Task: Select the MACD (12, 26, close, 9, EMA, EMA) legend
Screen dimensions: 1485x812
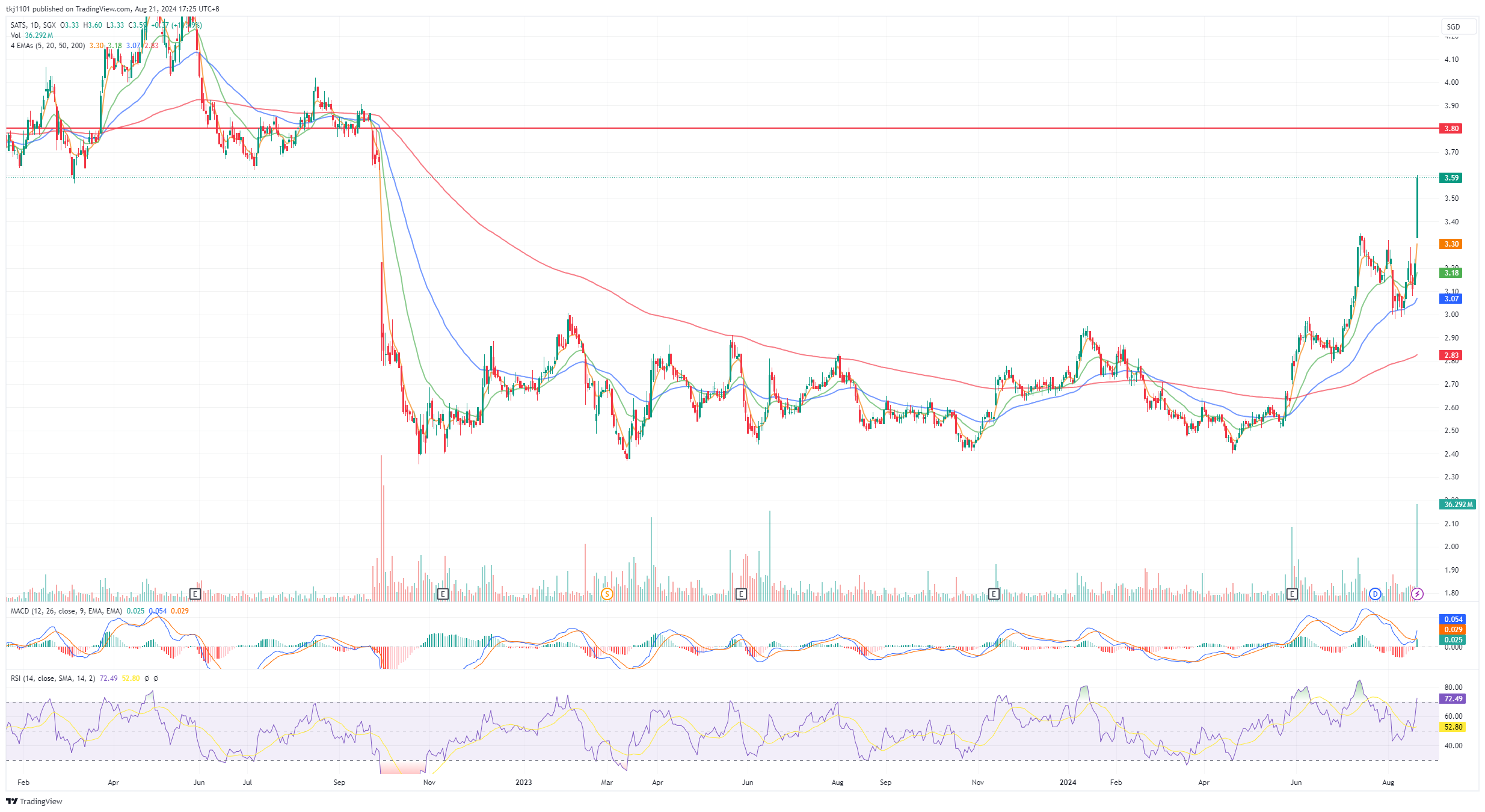Action: pos(66,611)
